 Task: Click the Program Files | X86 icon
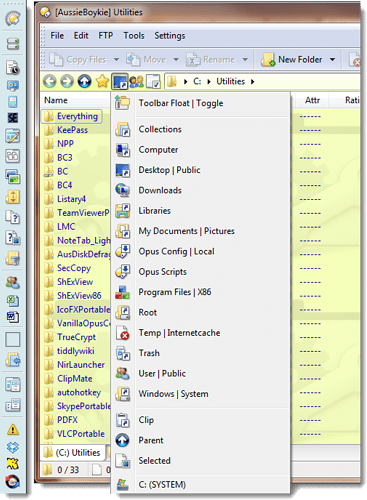[122, 292]
